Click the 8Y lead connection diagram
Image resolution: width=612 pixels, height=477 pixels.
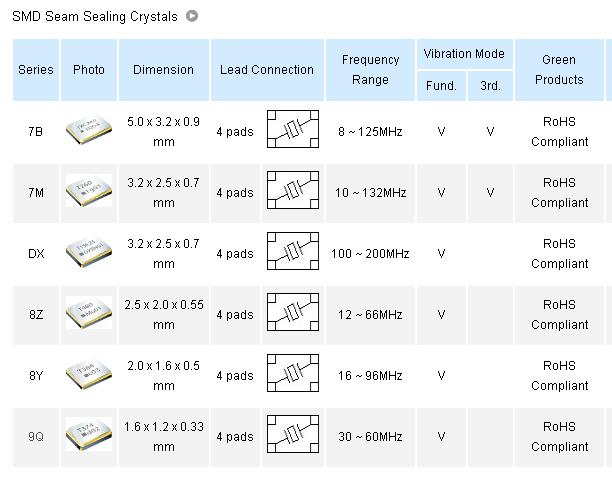pos(293,375)
